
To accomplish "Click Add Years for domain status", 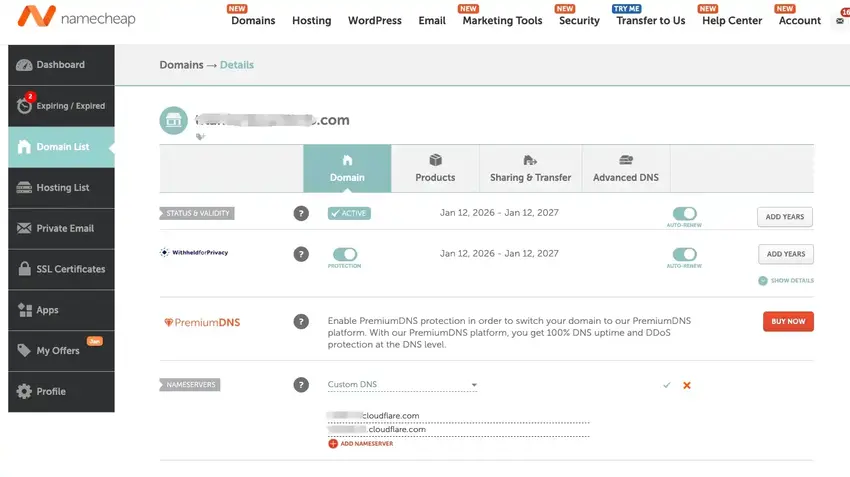I will (784, 217).
